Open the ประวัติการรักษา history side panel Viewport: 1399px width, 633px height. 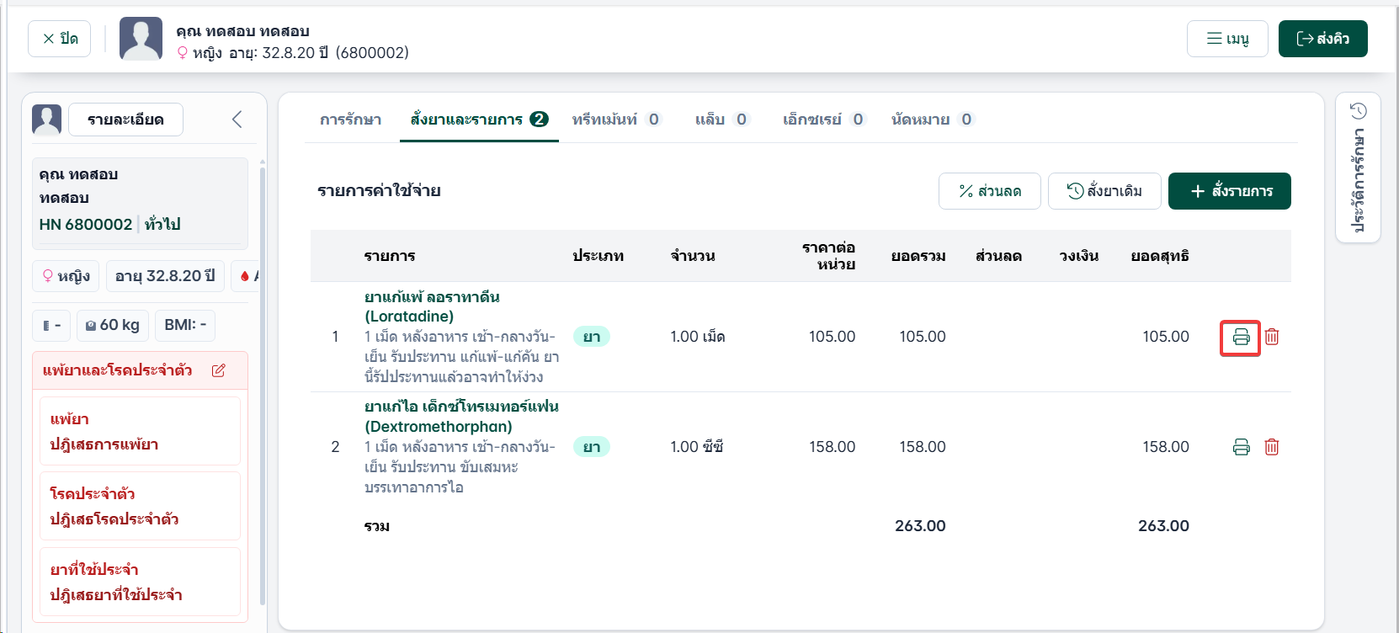pyautogui.click(x=1358, y=167)
